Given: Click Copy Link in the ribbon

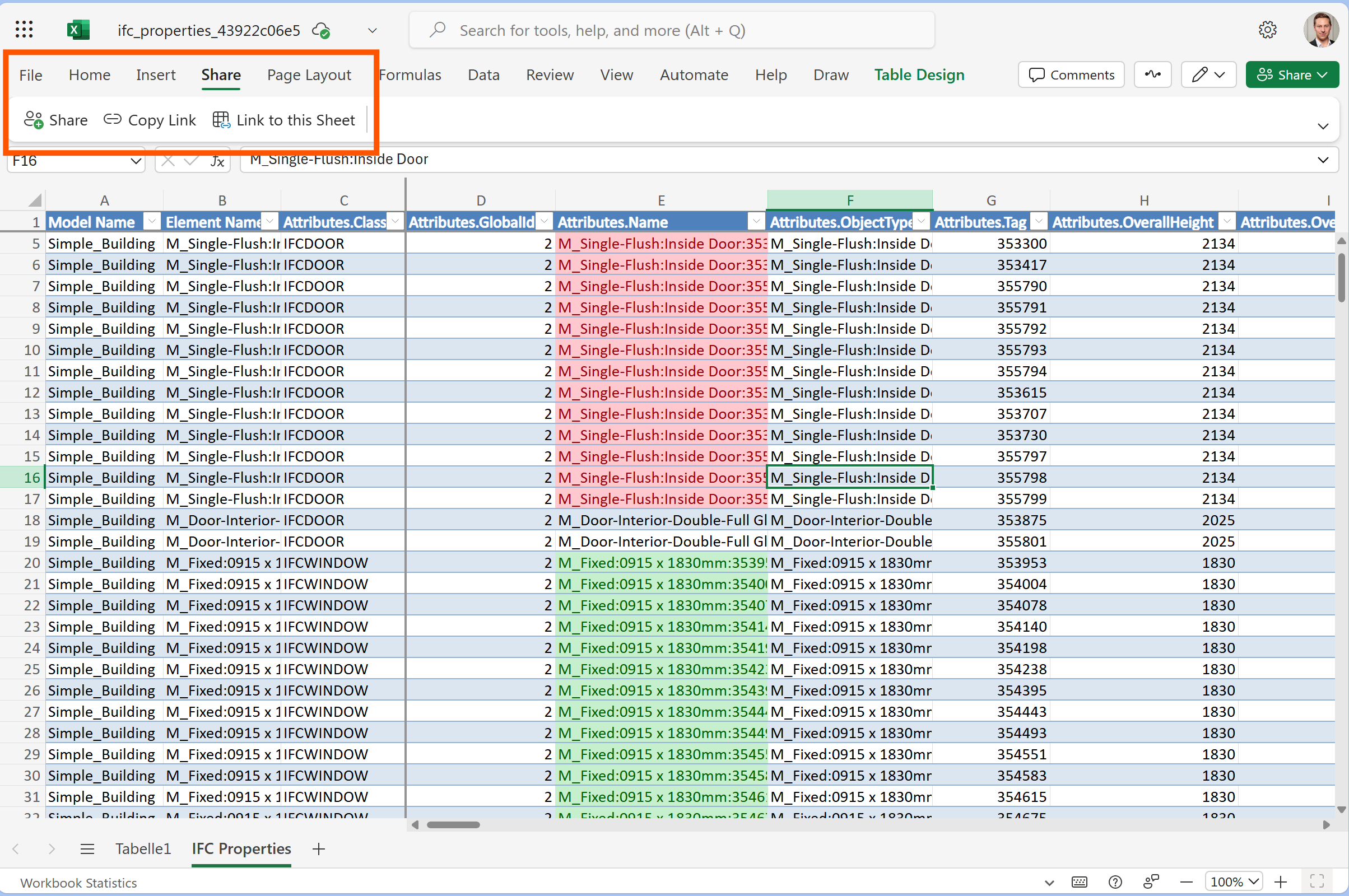Looking at the screenshot, I should point(150,120).
